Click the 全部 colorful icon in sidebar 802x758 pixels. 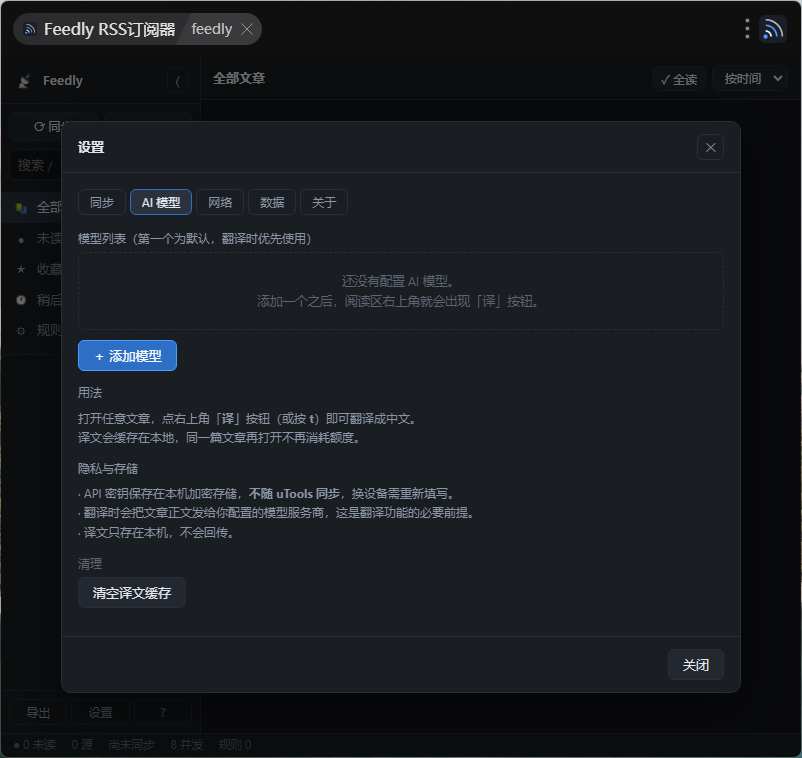[x=21, y=208]
